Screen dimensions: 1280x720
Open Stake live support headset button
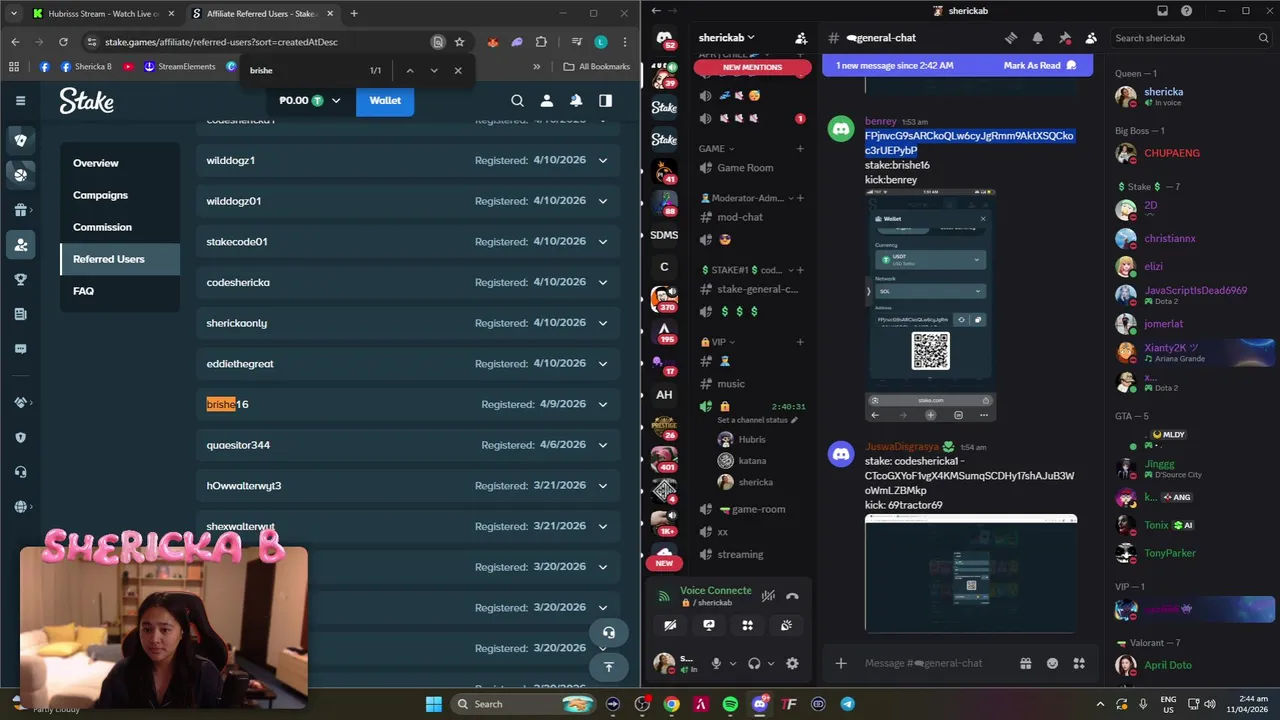pyautogui.click(x=608, y=632)
